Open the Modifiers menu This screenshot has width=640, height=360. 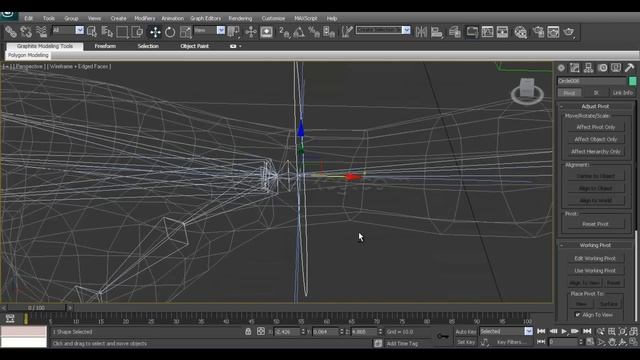pos(144,18)
